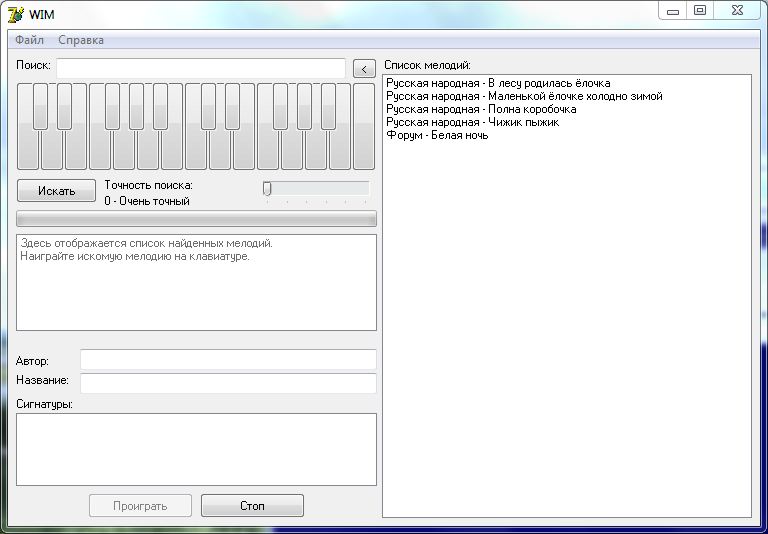Click the WIM application icon in title bar
The width and height of the screenshot is (768, 534).
point(15,13)
